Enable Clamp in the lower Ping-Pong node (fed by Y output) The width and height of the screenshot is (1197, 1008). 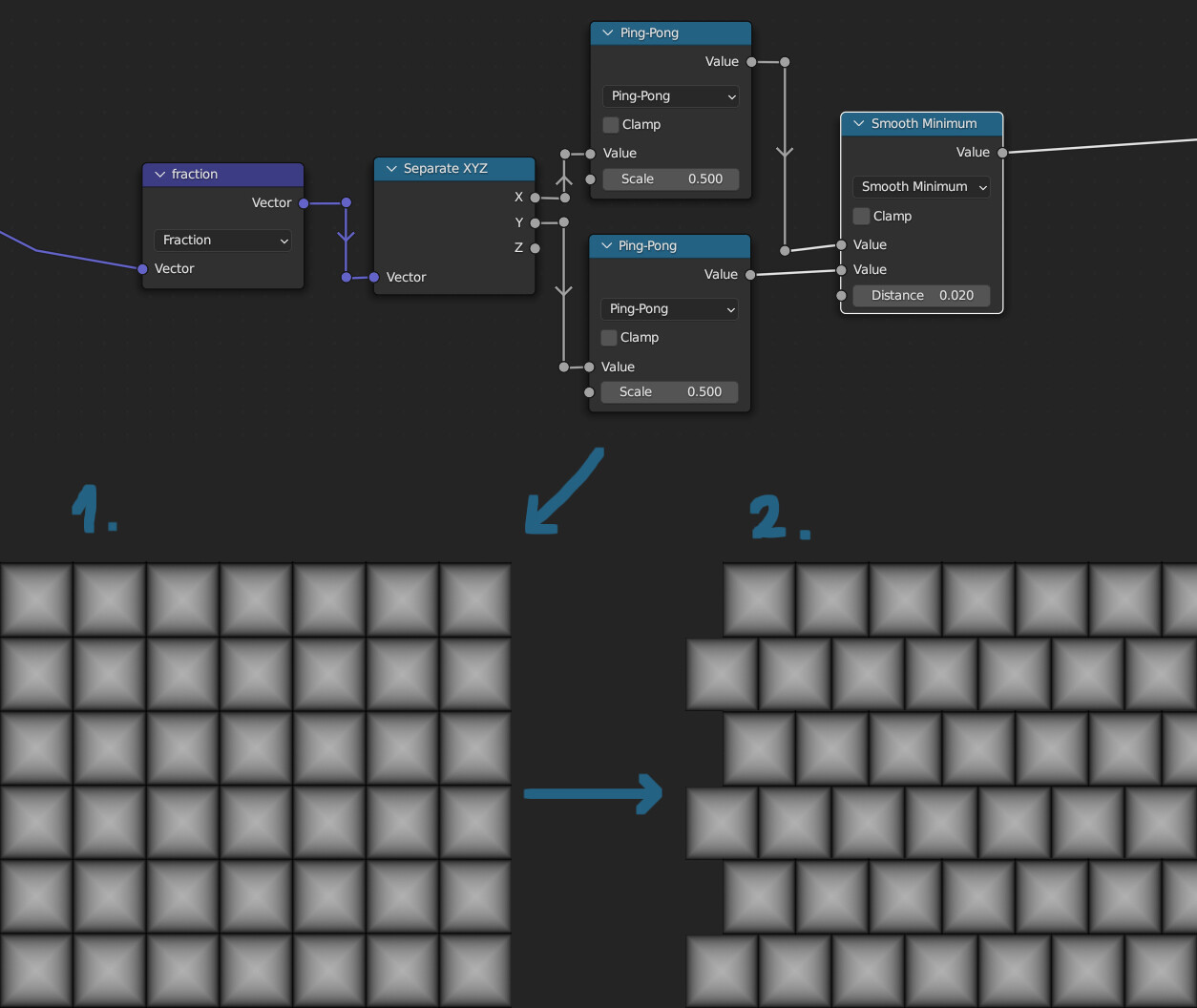[x=609, y=338]
